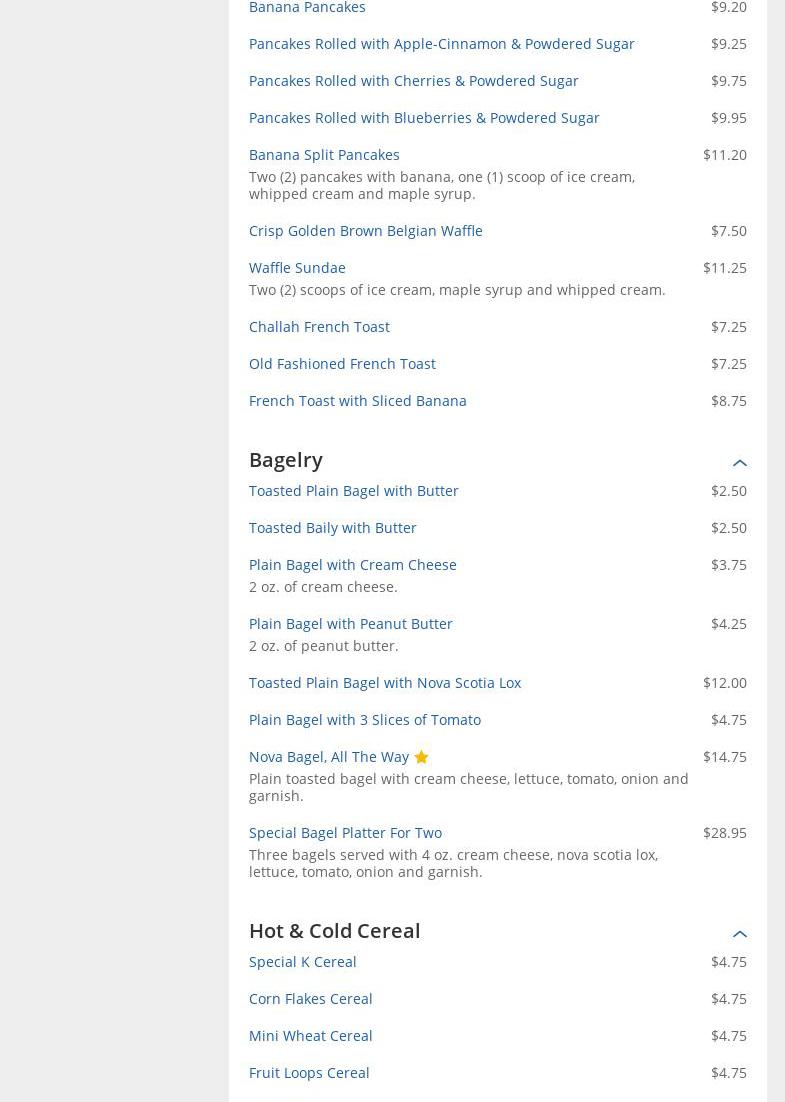The width and height of the screenshot is (785, 1102).
Task: Choose Fruit Loops Cereal
Action: point(309,1073)
